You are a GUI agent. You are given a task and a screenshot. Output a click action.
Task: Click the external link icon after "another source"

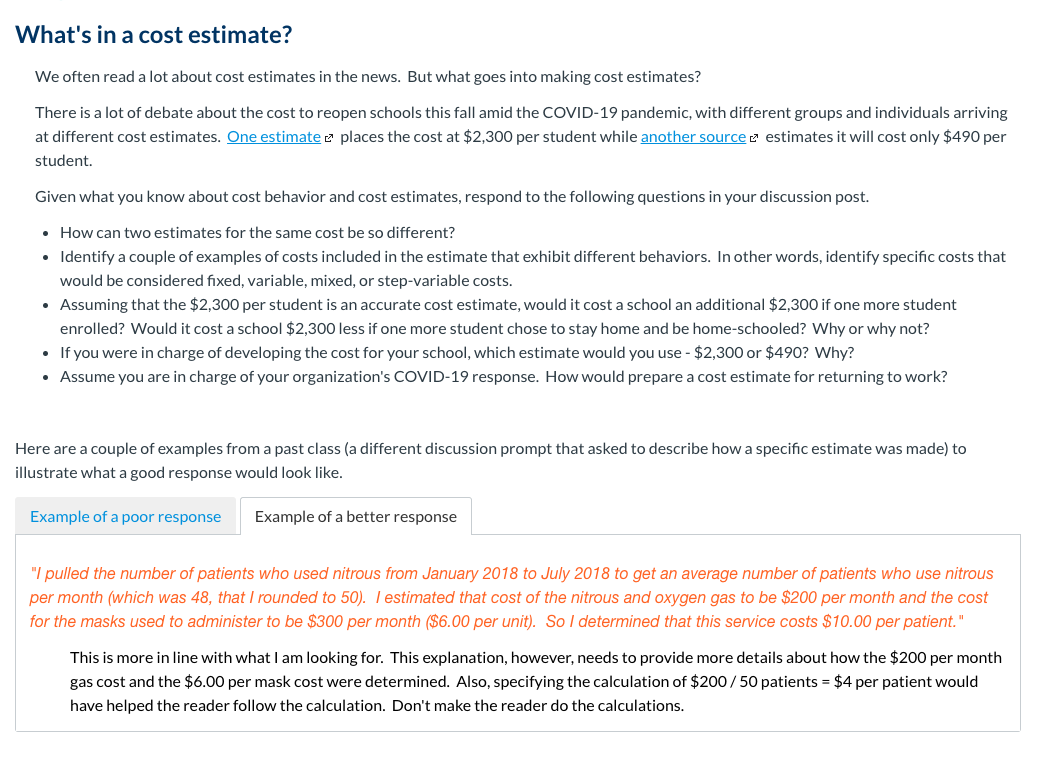point(754,136)
